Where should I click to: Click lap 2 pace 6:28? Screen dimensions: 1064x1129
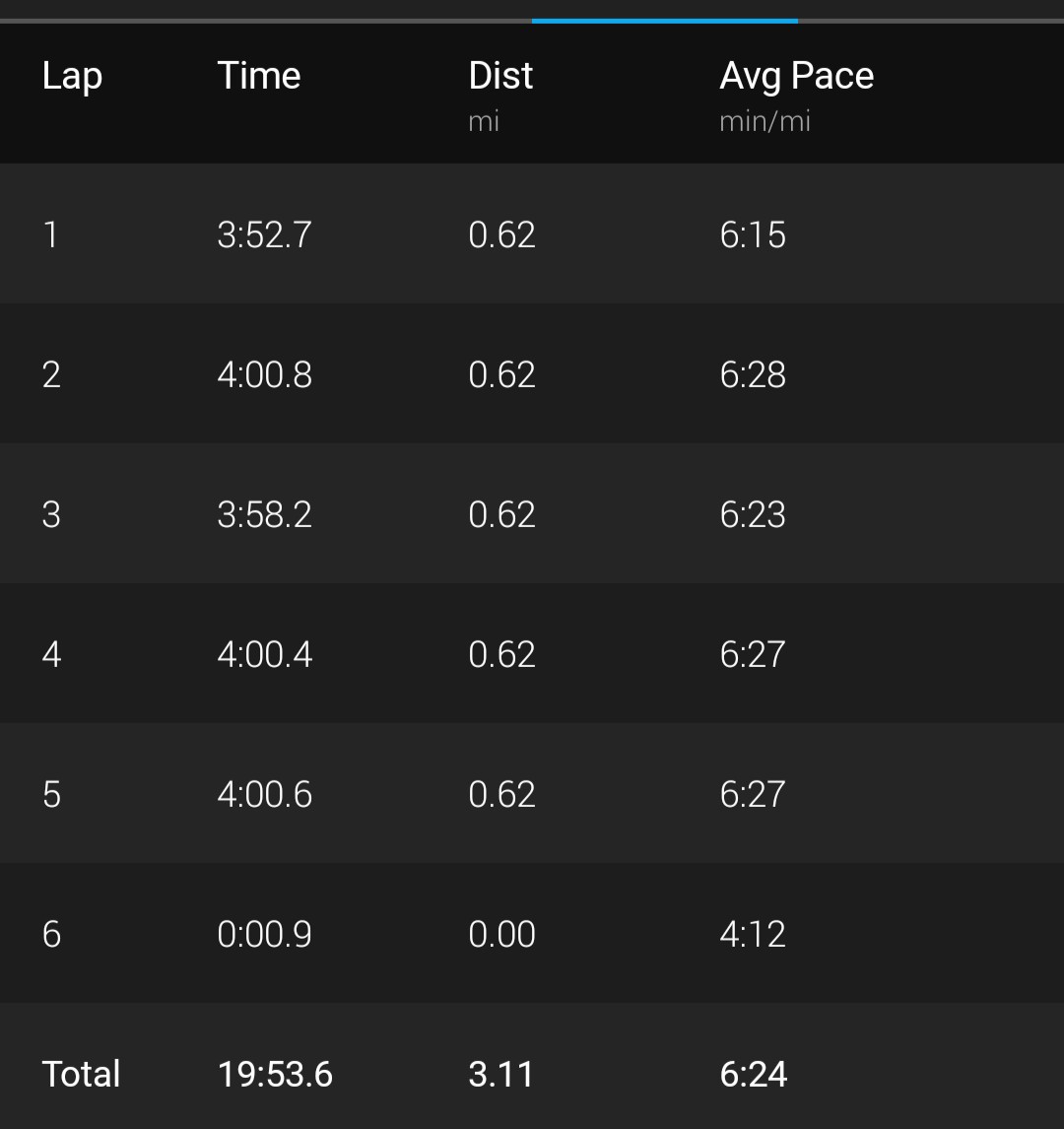pos(753,374)
